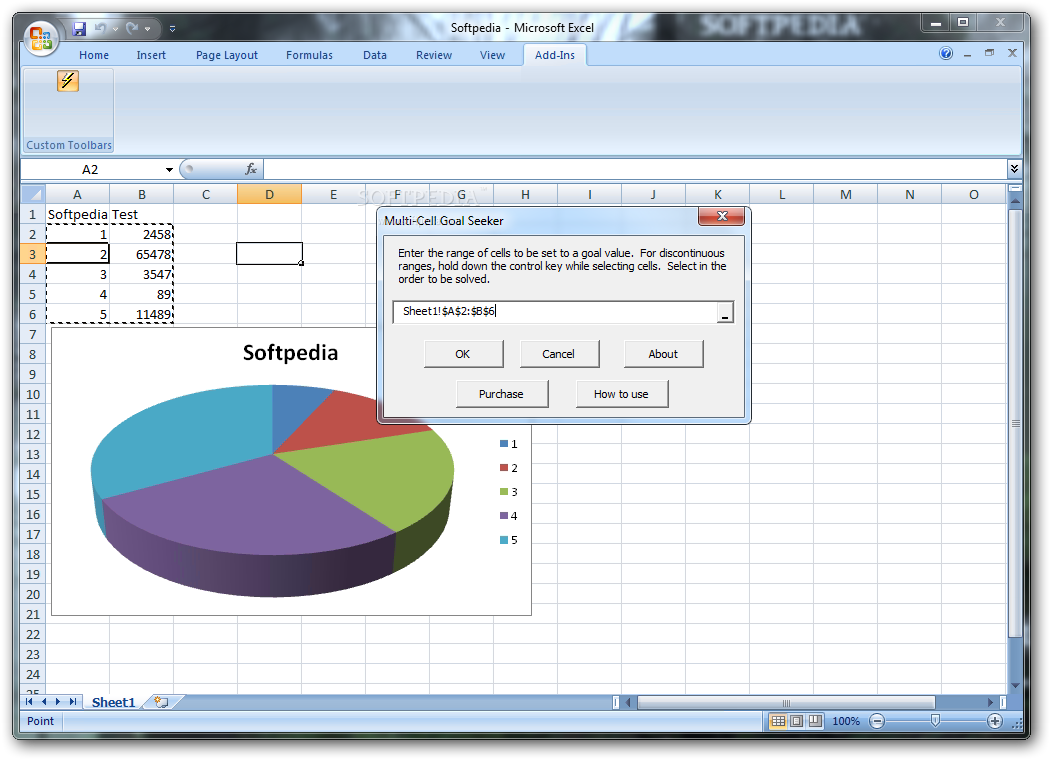This screenshot has width=1051, height=760.
Task: Click vertical scrollbar up arrow
Action: point(1015,200)
